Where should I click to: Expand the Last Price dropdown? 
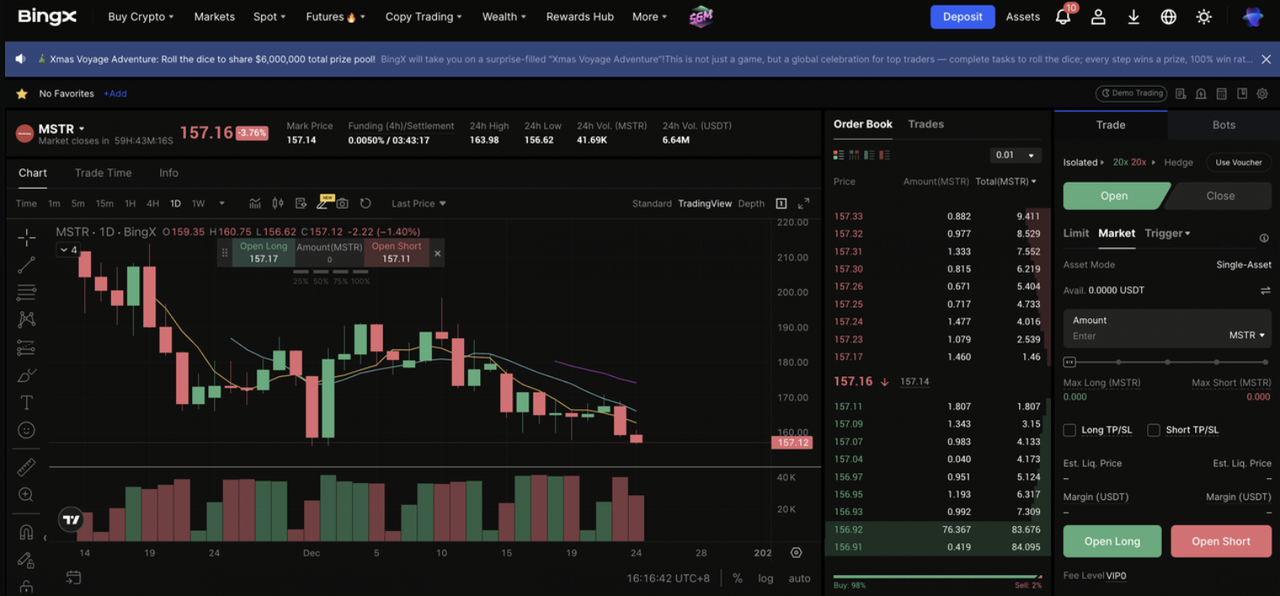point(419,204)
